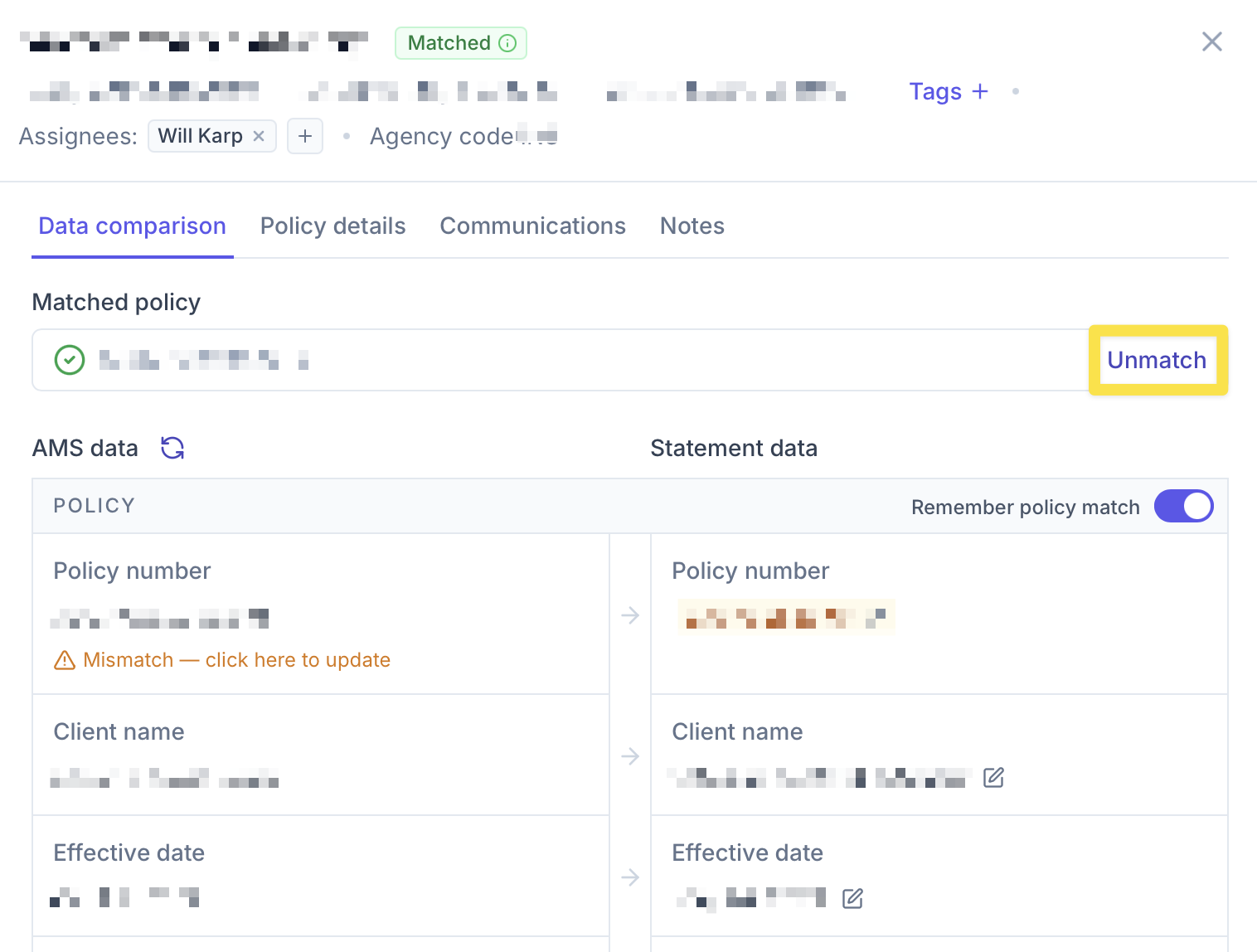The image size is (1257, 952).
Task: Remove Will Karp assignee with x icon
Action: tap(259, 136)
